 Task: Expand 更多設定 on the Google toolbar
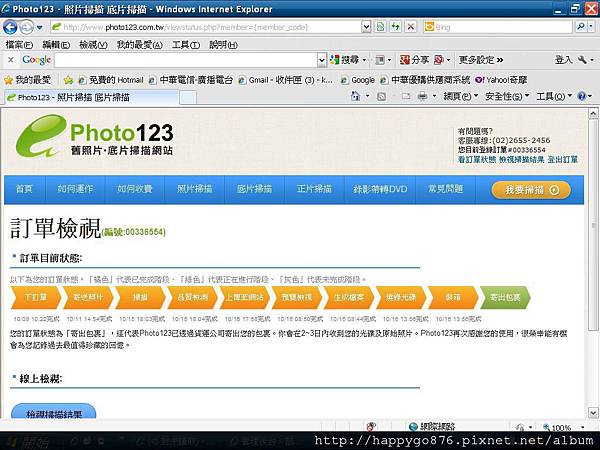(x=481, y=60)
